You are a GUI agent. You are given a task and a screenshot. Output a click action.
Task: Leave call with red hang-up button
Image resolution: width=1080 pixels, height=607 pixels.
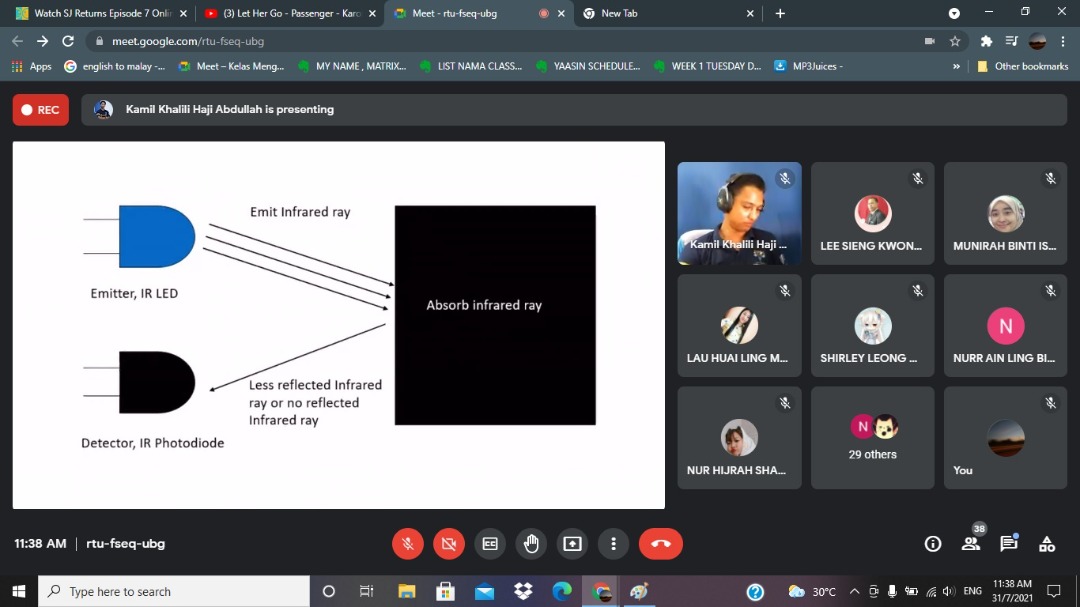[660, 544]
